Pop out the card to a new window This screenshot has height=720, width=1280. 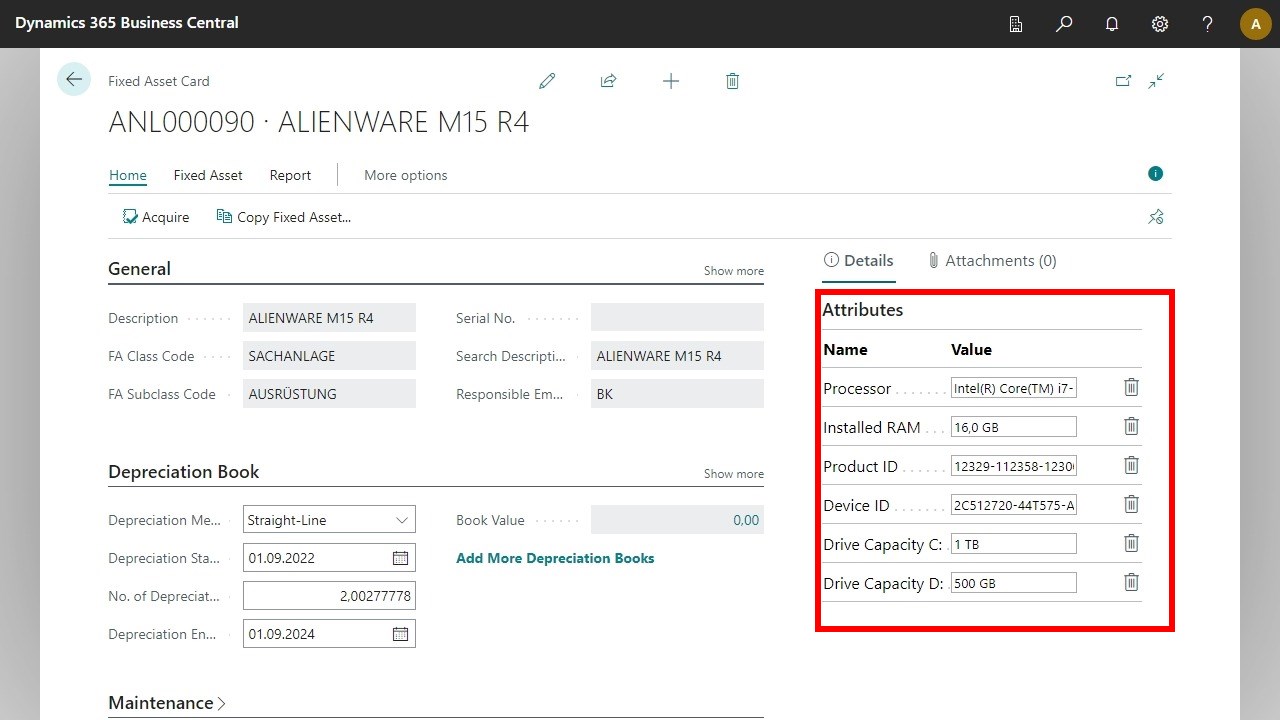click(x=1123, y=81)
